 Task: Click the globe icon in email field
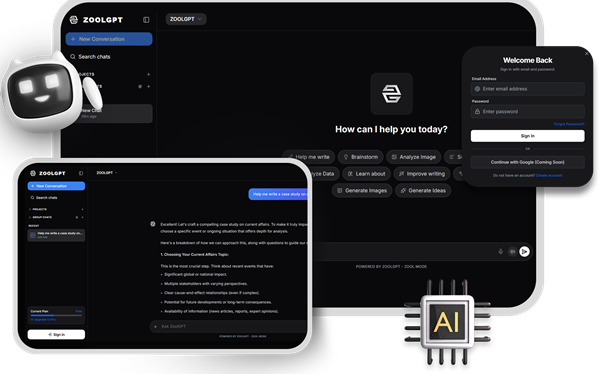[x=477, y=89]
